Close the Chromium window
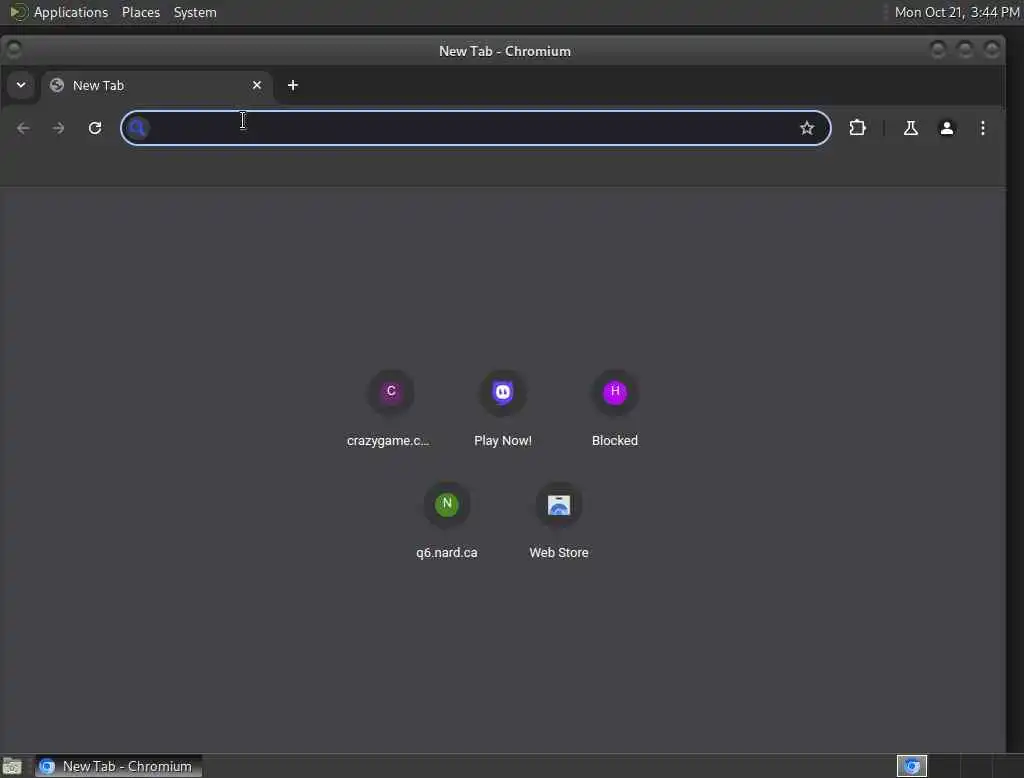Viewport: 1024px width, 778px height. pyautogui.click(x=992, y=50)
